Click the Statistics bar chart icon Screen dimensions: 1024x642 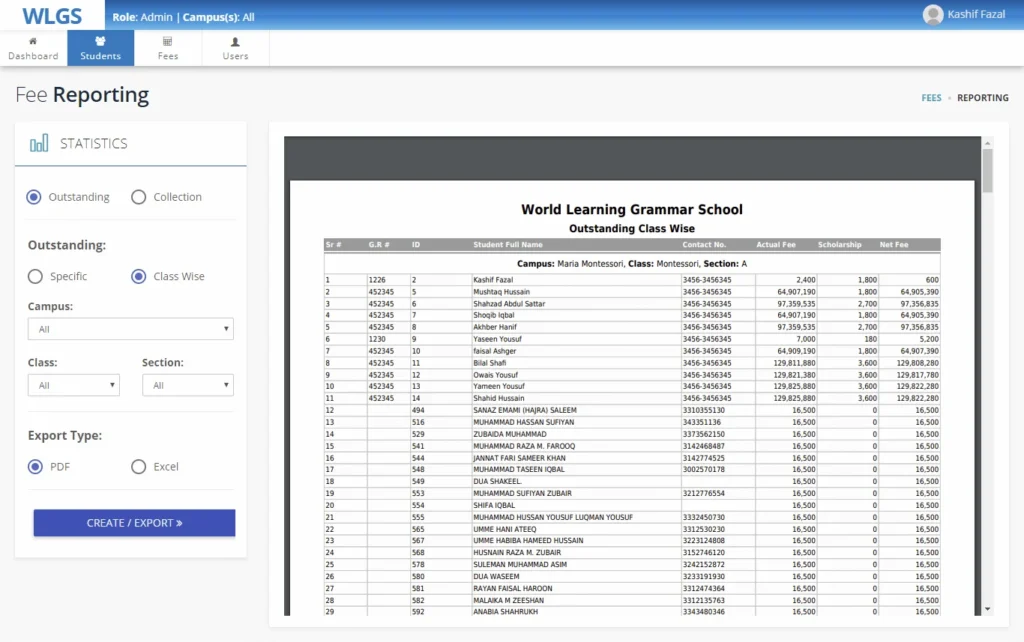[x=39, y=144]
